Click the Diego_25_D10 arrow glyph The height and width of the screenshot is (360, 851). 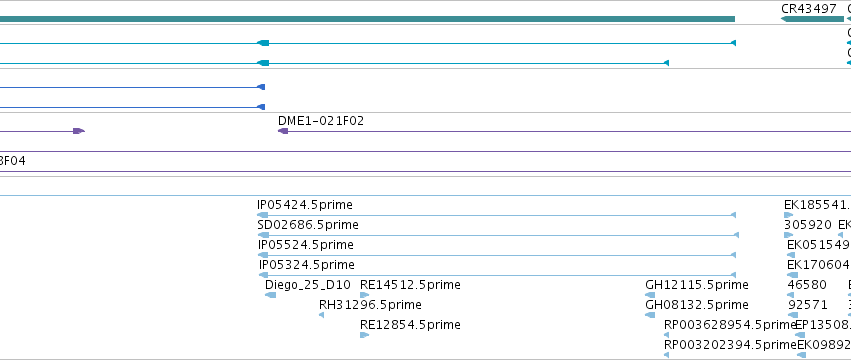270,295
